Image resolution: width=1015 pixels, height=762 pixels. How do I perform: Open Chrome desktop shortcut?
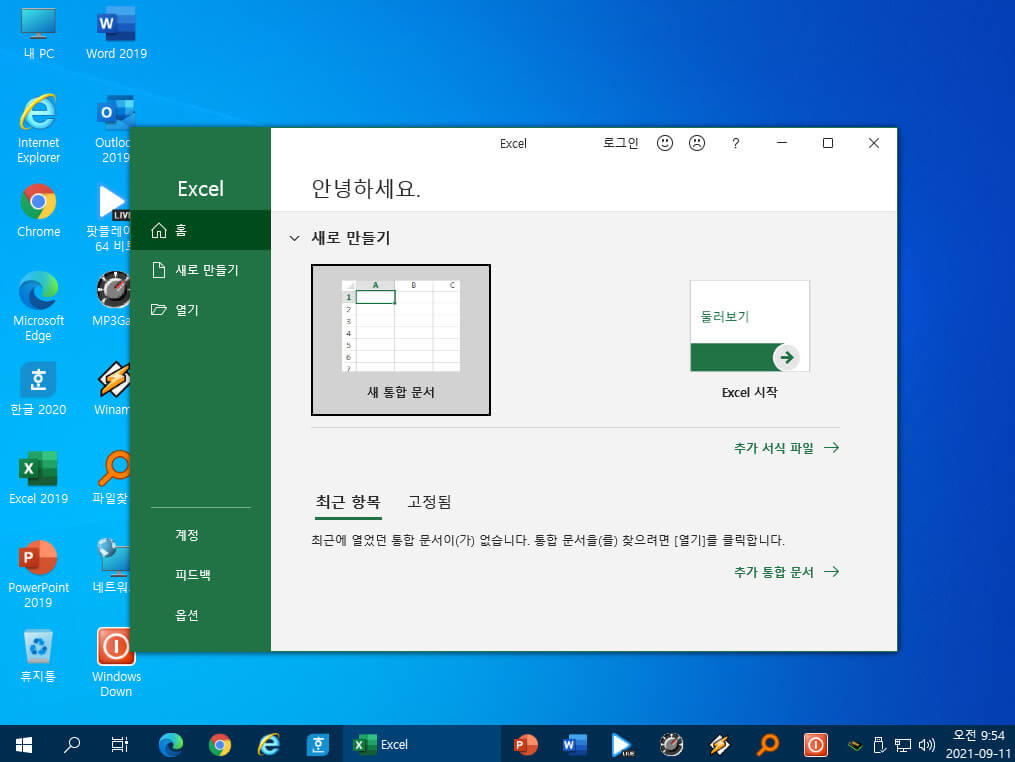pos(38,211)
